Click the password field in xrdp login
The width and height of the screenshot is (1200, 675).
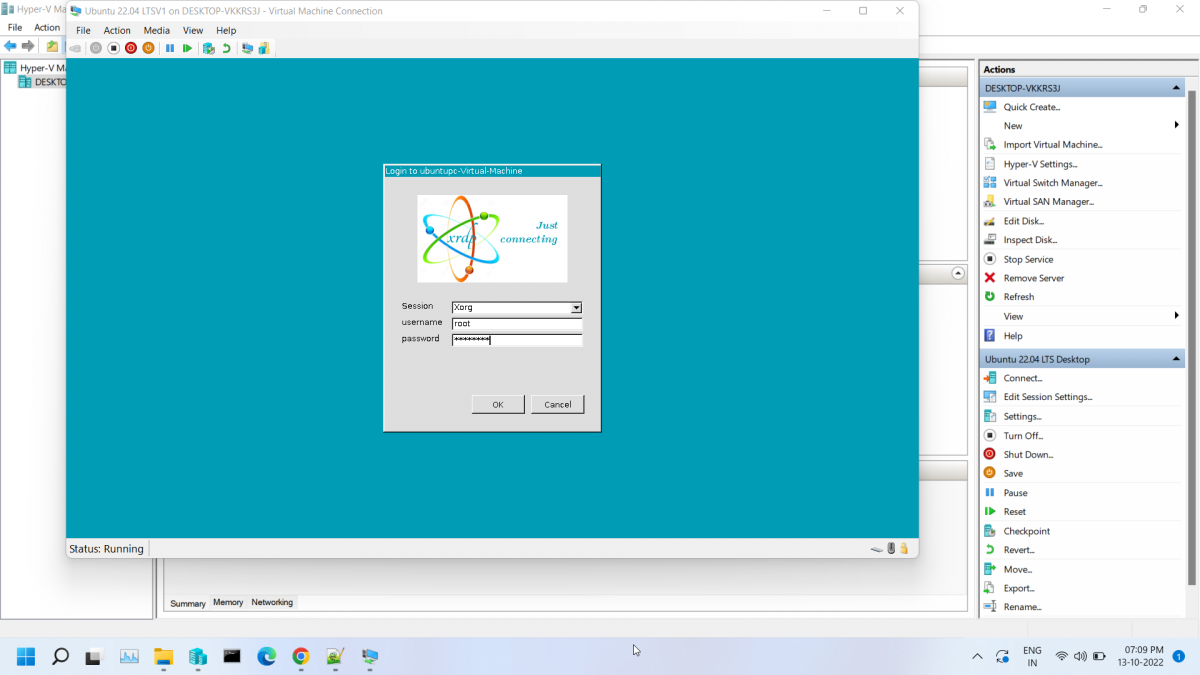(x=517, y=340)
